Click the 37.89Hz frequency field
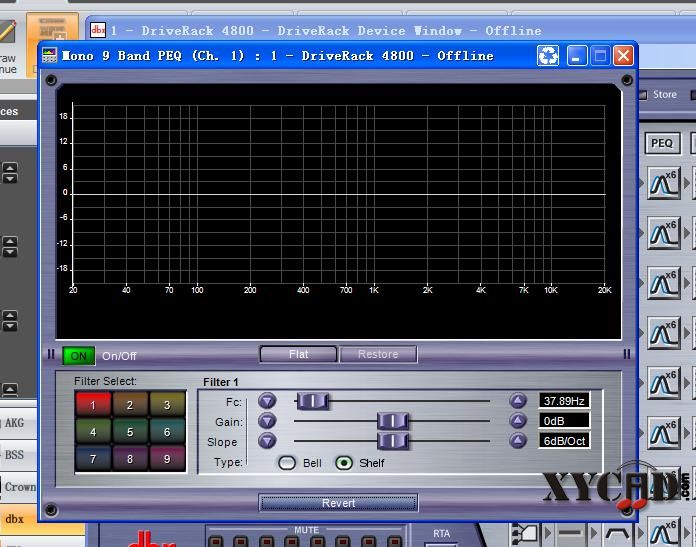 [x=564, y=400]
